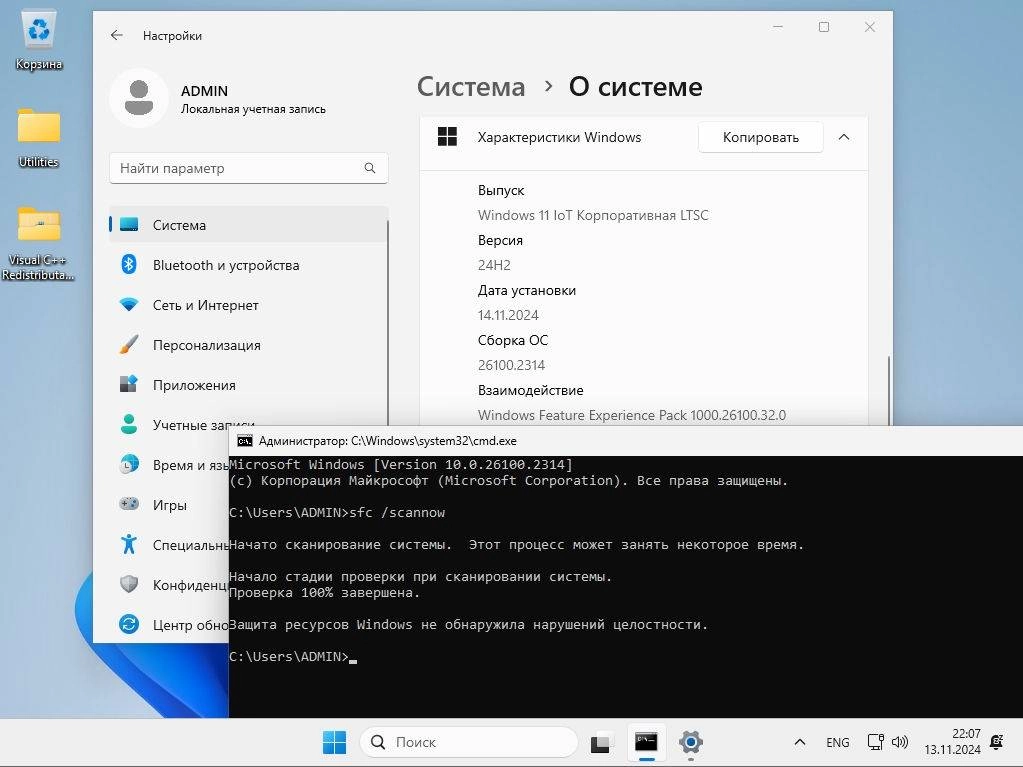Open Сеть и Интернет settings
Screen dimensions: 1023x767
[249, 305]
